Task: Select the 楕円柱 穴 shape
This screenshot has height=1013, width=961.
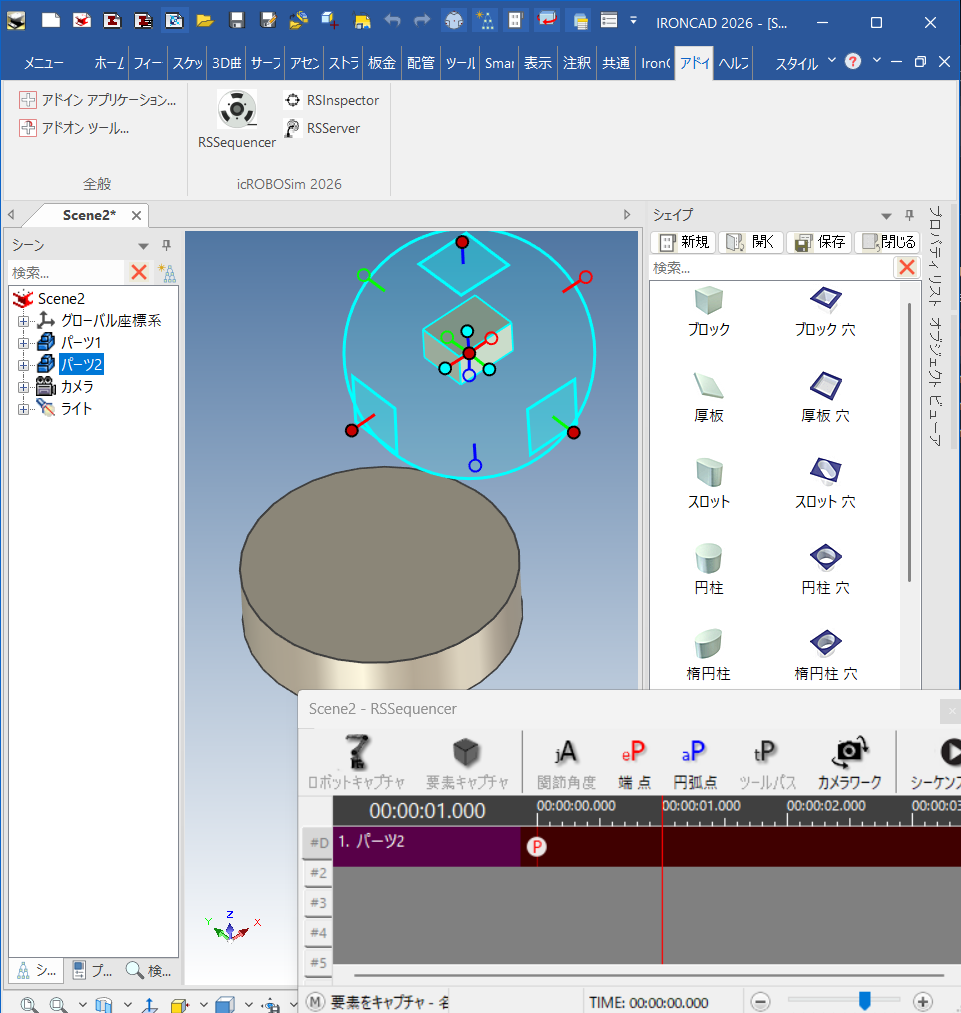Action: coord(825,655)
